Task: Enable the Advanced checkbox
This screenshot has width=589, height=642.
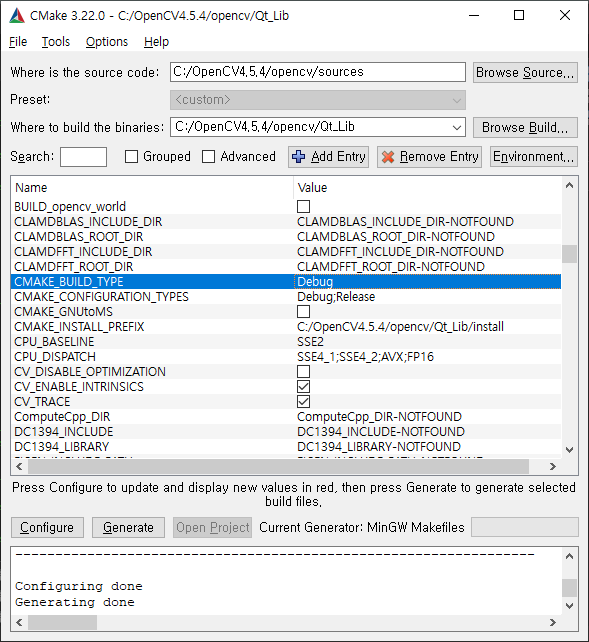Action: pyautogui.click(x=208, y=156)
